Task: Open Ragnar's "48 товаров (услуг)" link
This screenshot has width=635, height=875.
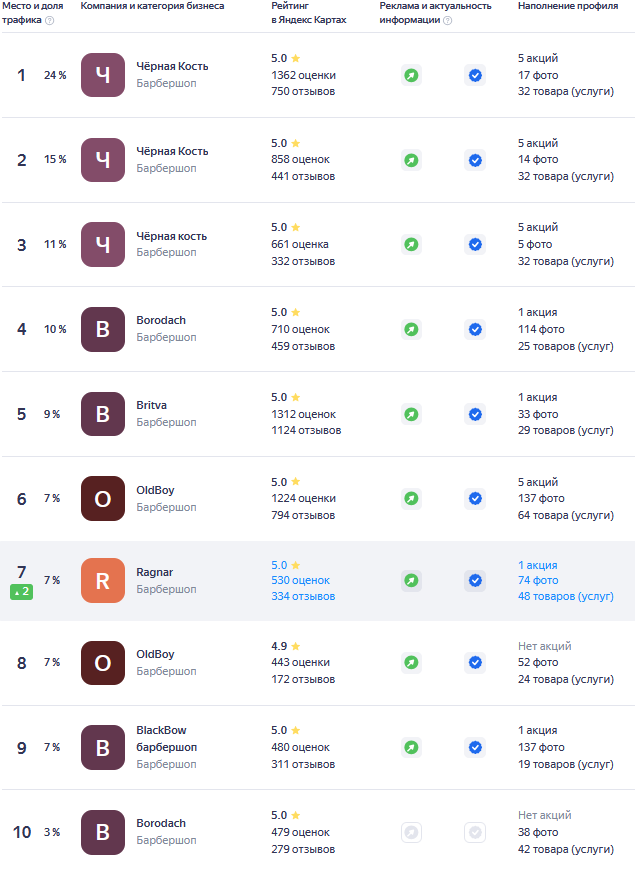Action: point(565,596)
